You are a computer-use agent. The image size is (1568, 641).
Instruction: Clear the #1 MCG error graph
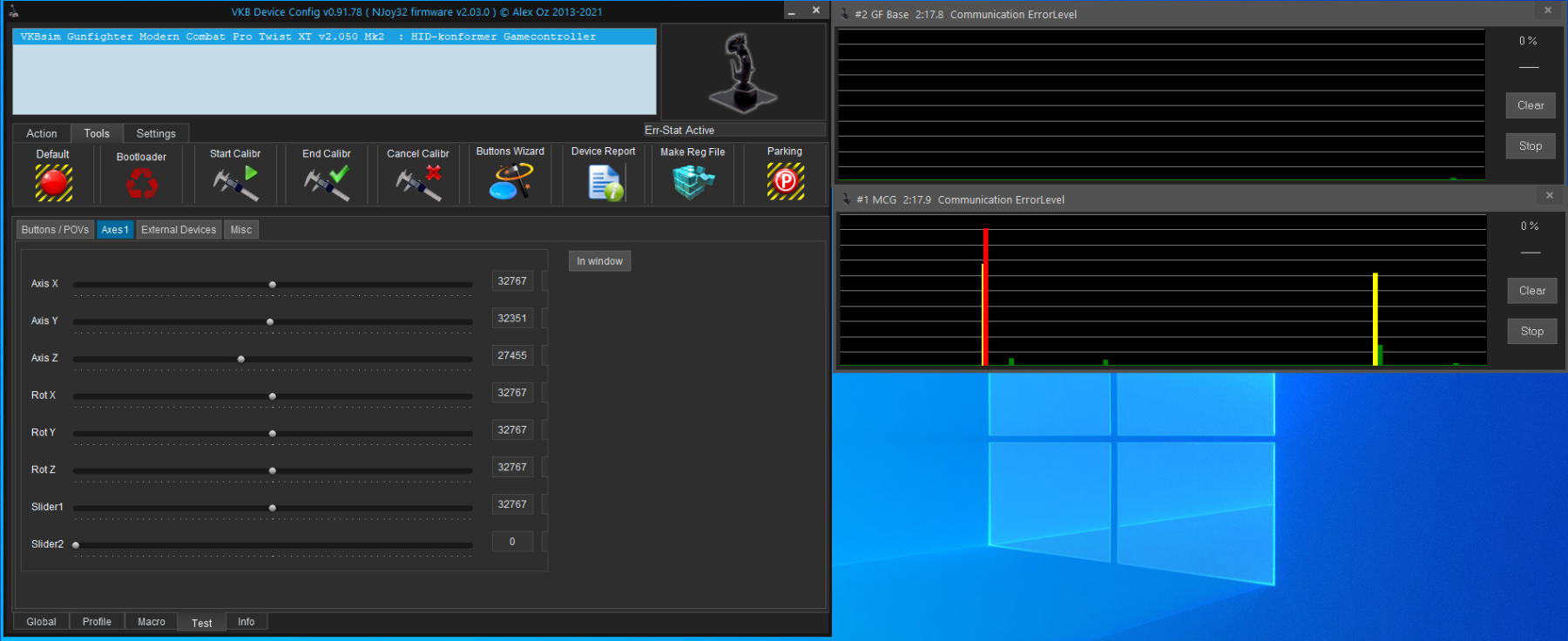pos(1532,291)
